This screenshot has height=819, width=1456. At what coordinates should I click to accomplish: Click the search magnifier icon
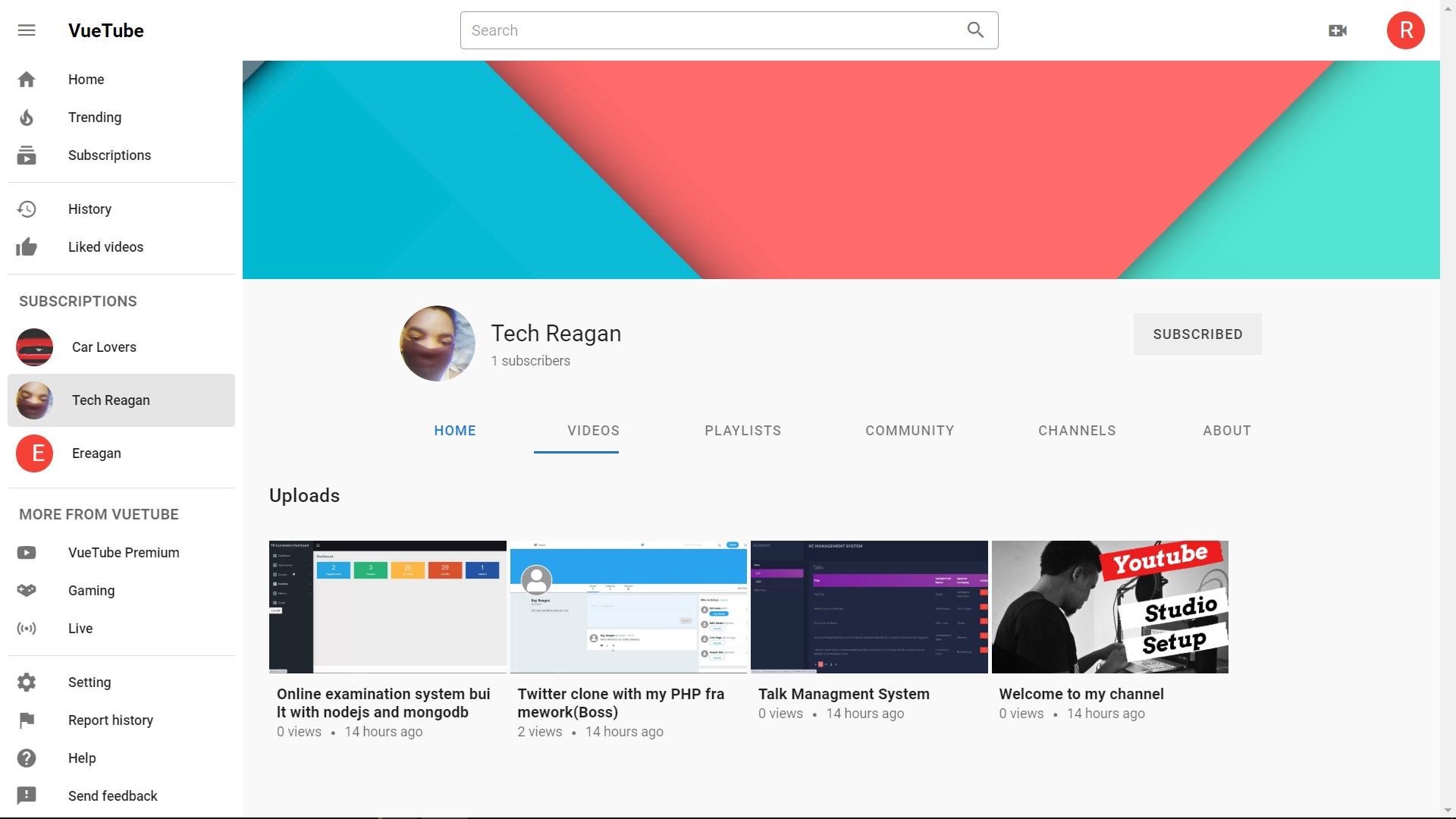tap(975, 30)
